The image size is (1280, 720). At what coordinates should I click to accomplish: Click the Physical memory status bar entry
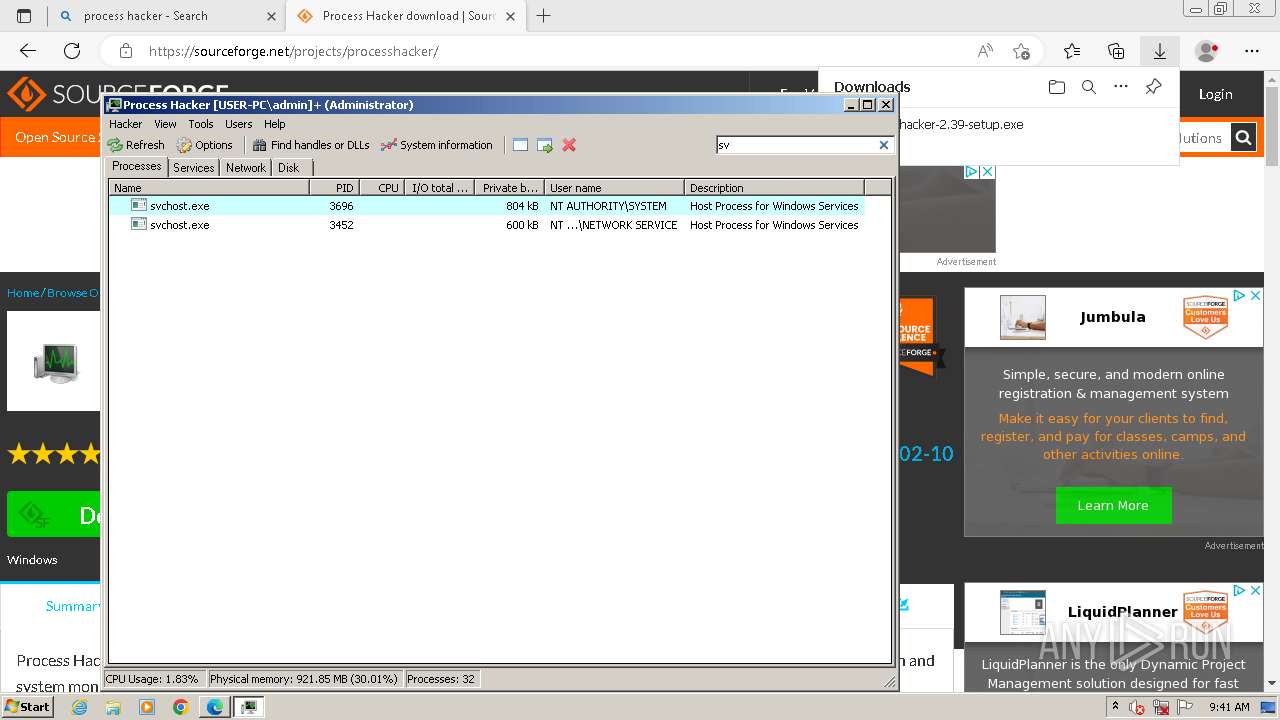[304, 679]
